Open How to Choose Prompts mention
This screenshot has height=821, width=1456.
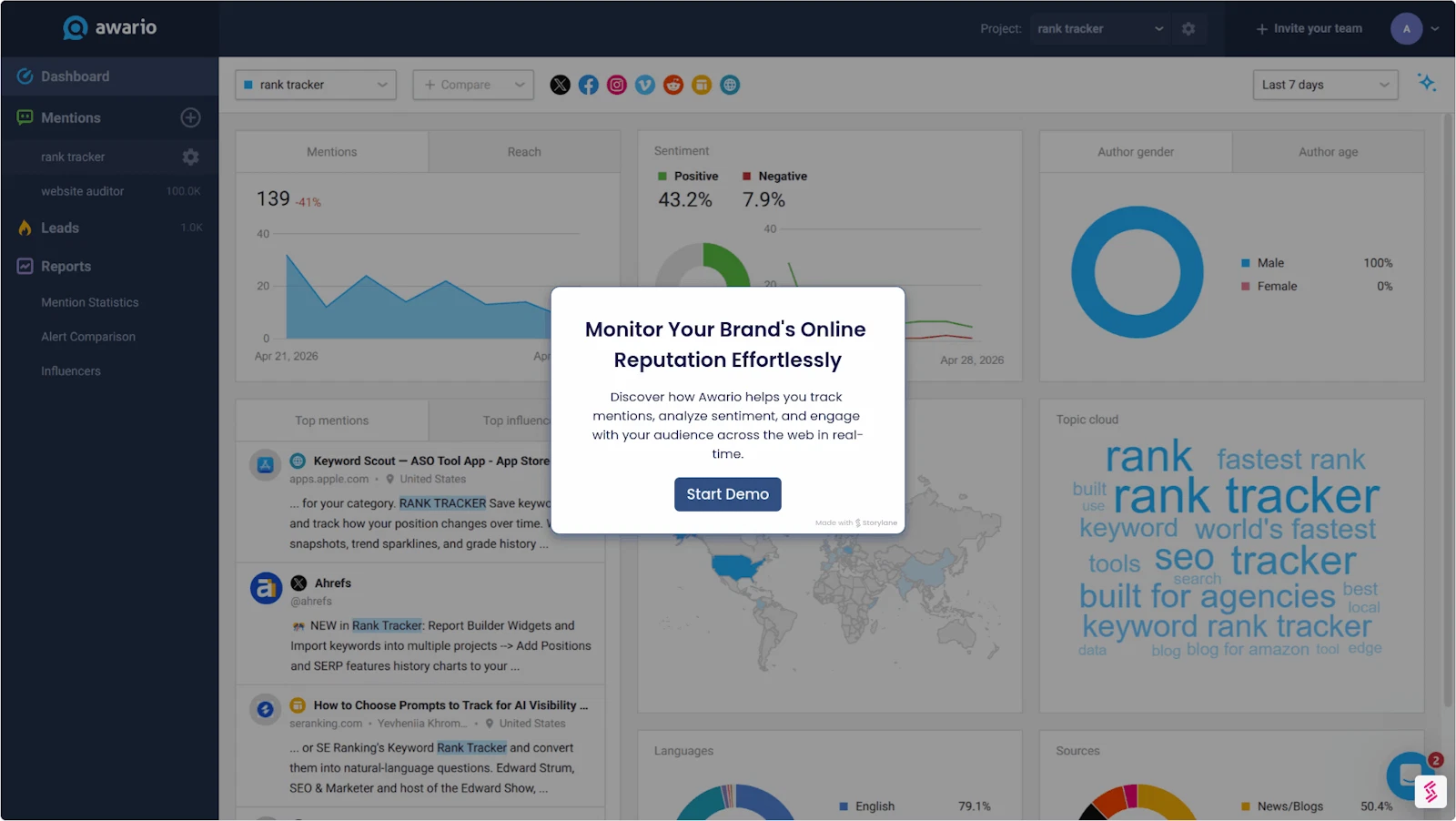coord(450,705)
